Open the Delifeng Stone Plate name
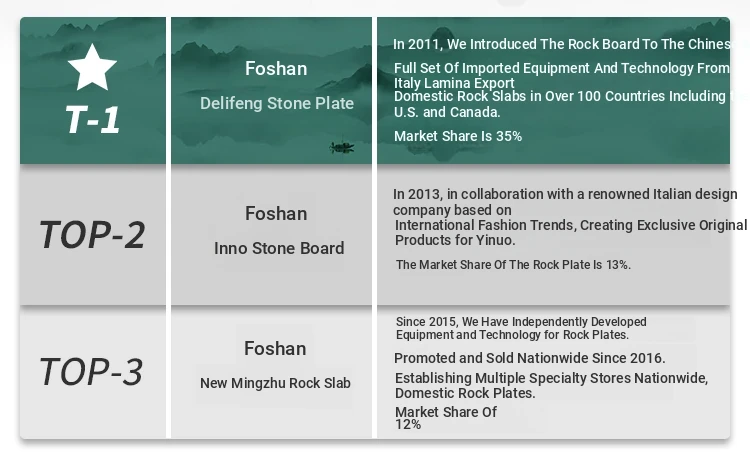Viewport: 750px width, 460px height. 277,103
